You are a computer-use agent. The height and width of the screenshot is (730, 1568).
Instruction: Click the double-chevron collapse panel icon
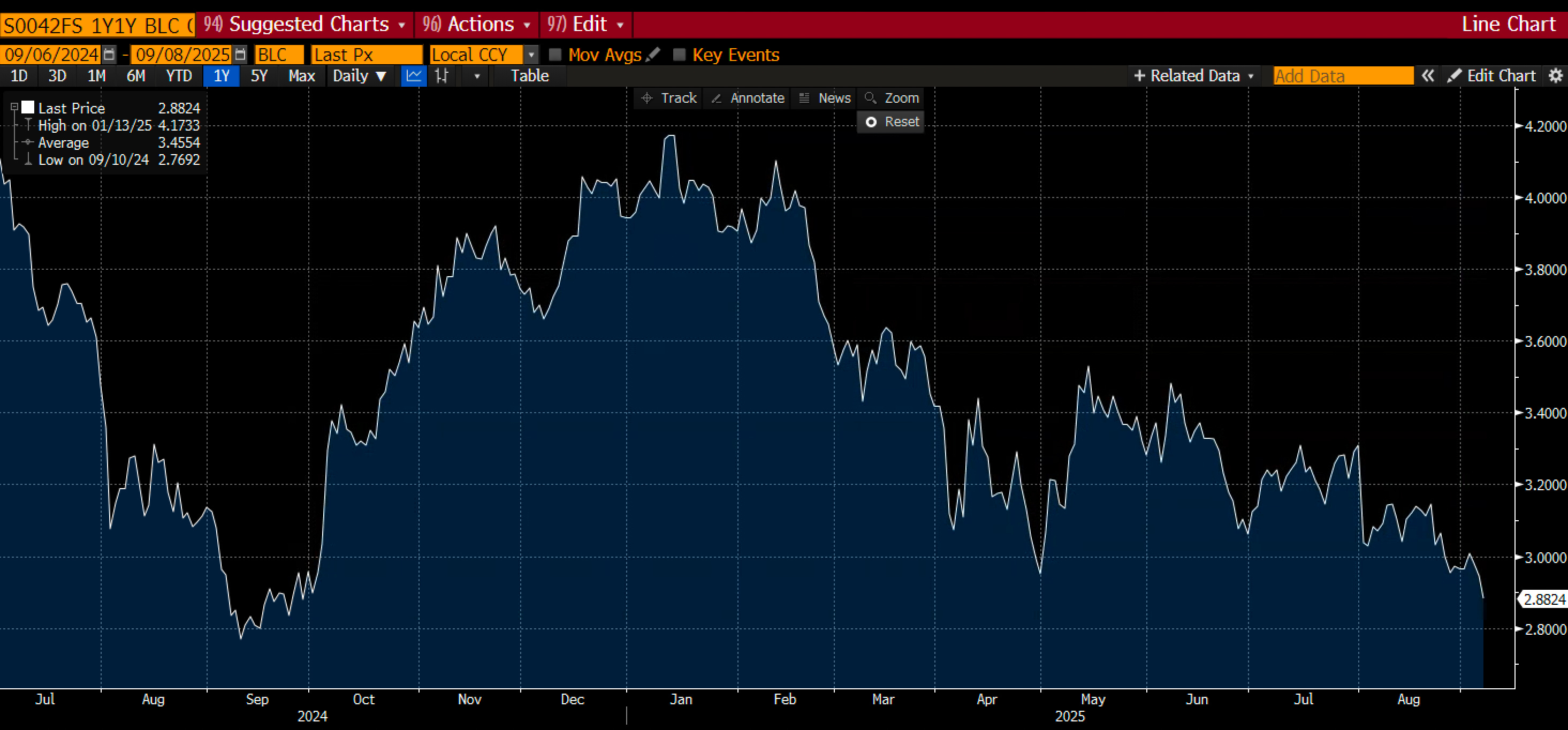point(1427,76)
